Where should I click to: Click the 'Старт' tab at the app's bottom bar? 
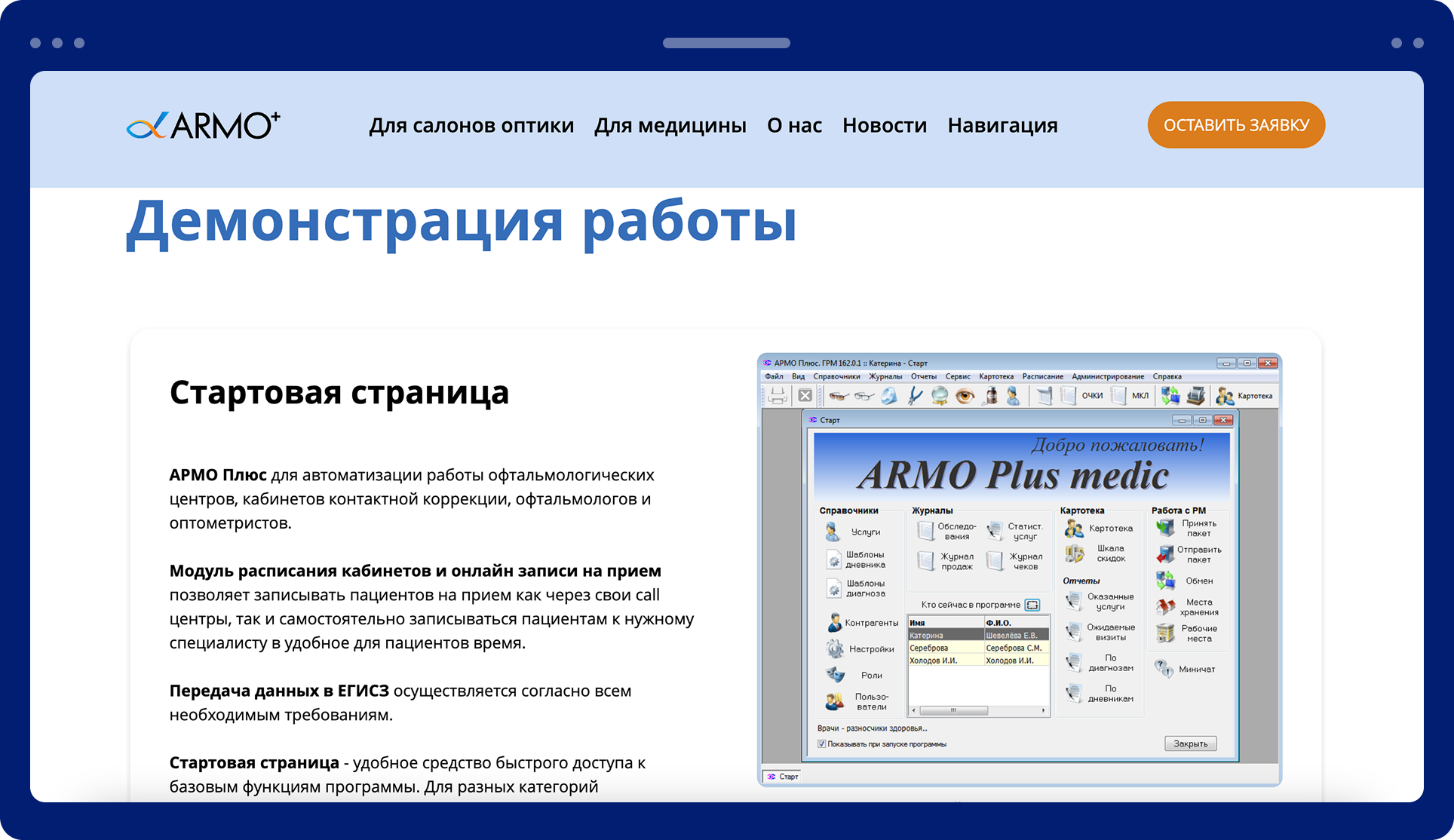click(783, 776)
